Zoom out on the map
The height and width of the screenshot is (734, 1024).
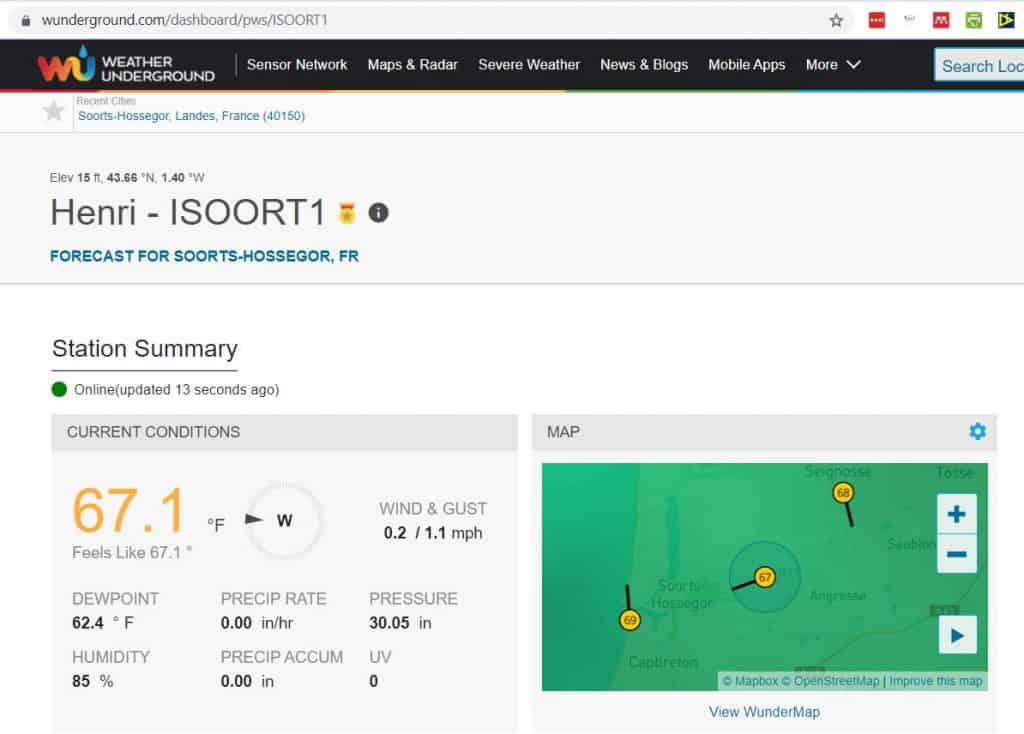957,554
